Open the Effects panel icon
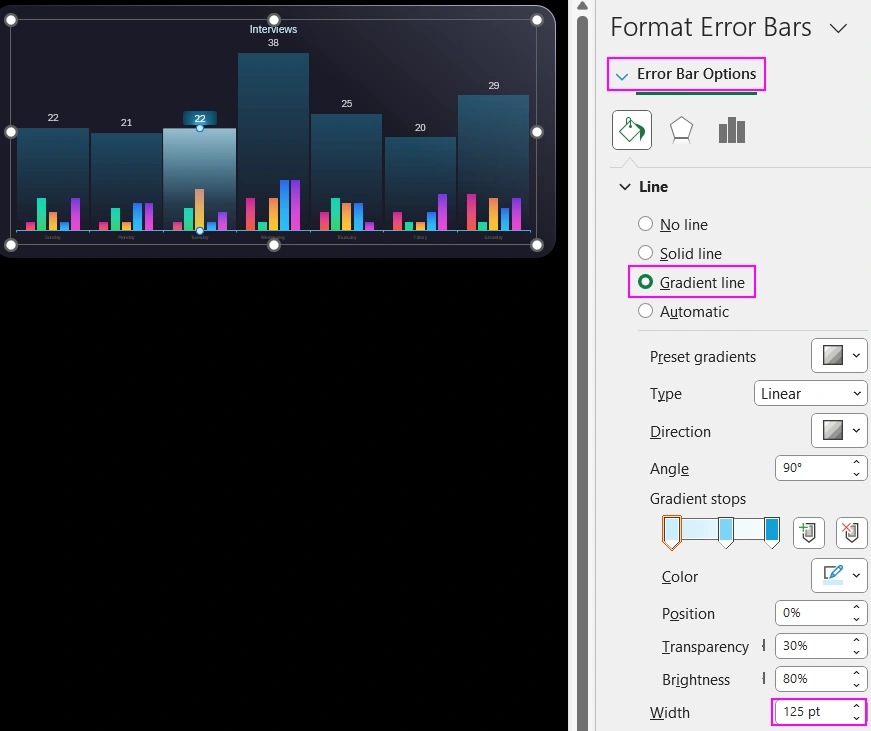The image size is (871, 731). pos(683,128)
